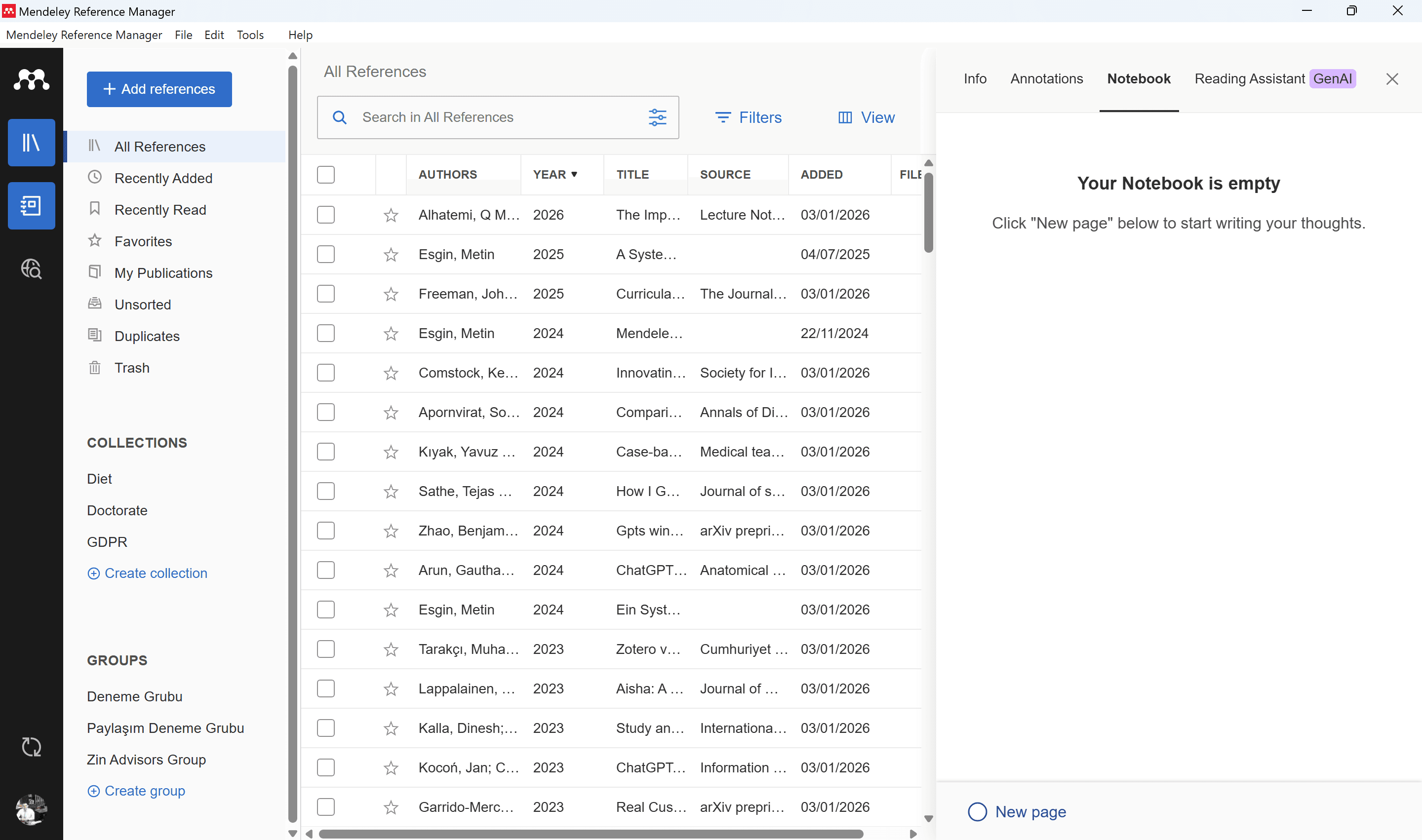Open advanced search options slider icon
This screenshot has width=1422, height=840.
(657, 117)
